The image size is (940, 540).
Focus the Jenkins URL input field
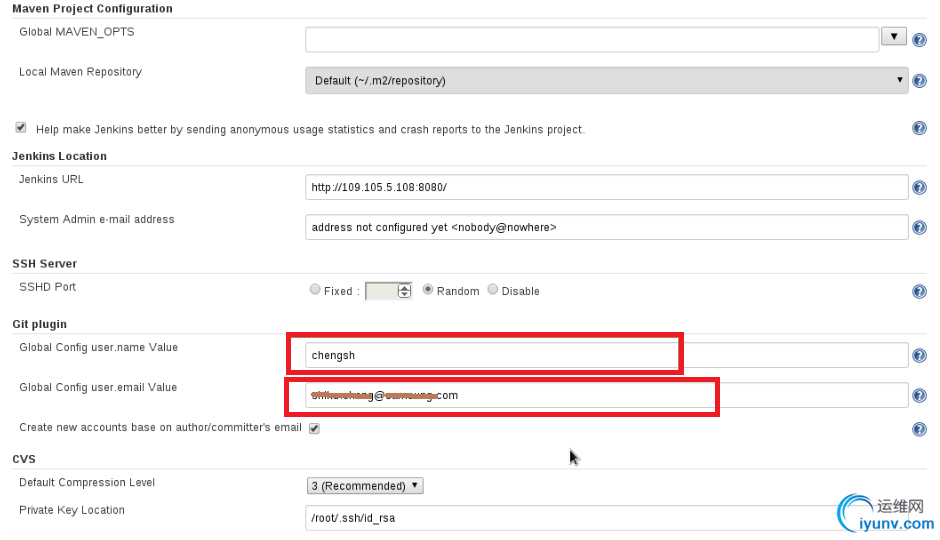click(607, 187)
